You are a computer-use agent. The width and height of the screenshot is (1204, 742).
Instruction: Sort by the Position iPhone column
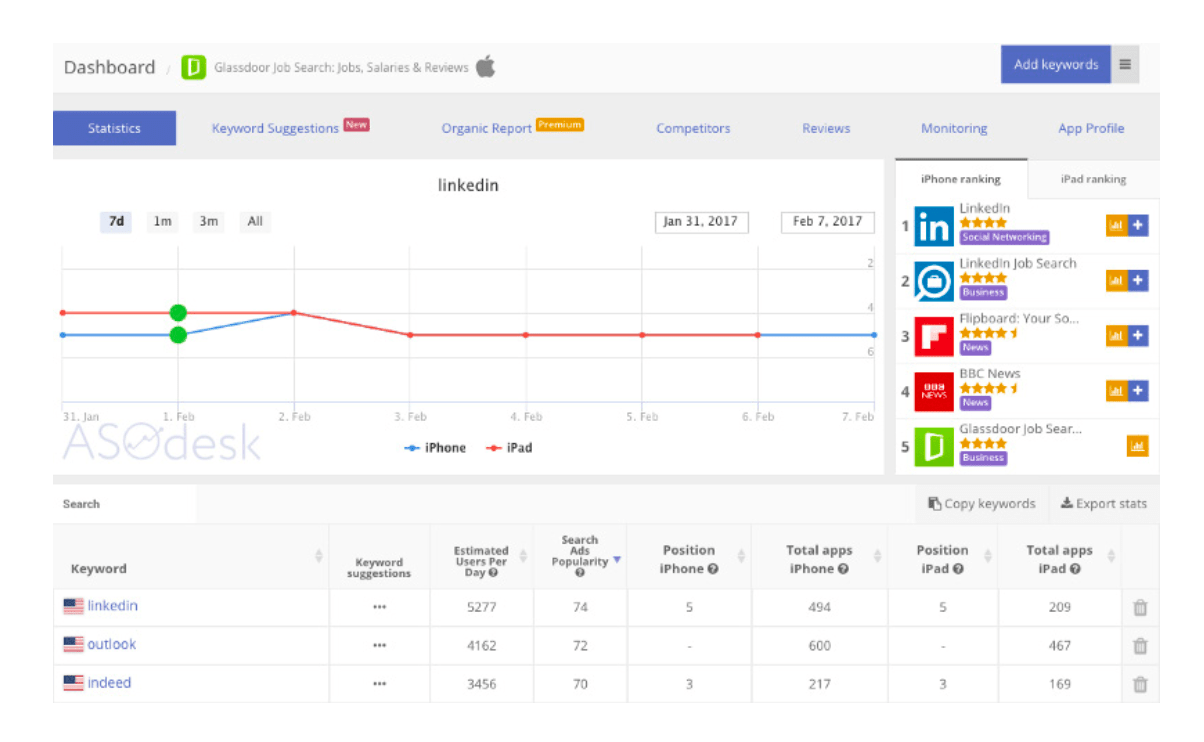(741, 556)
